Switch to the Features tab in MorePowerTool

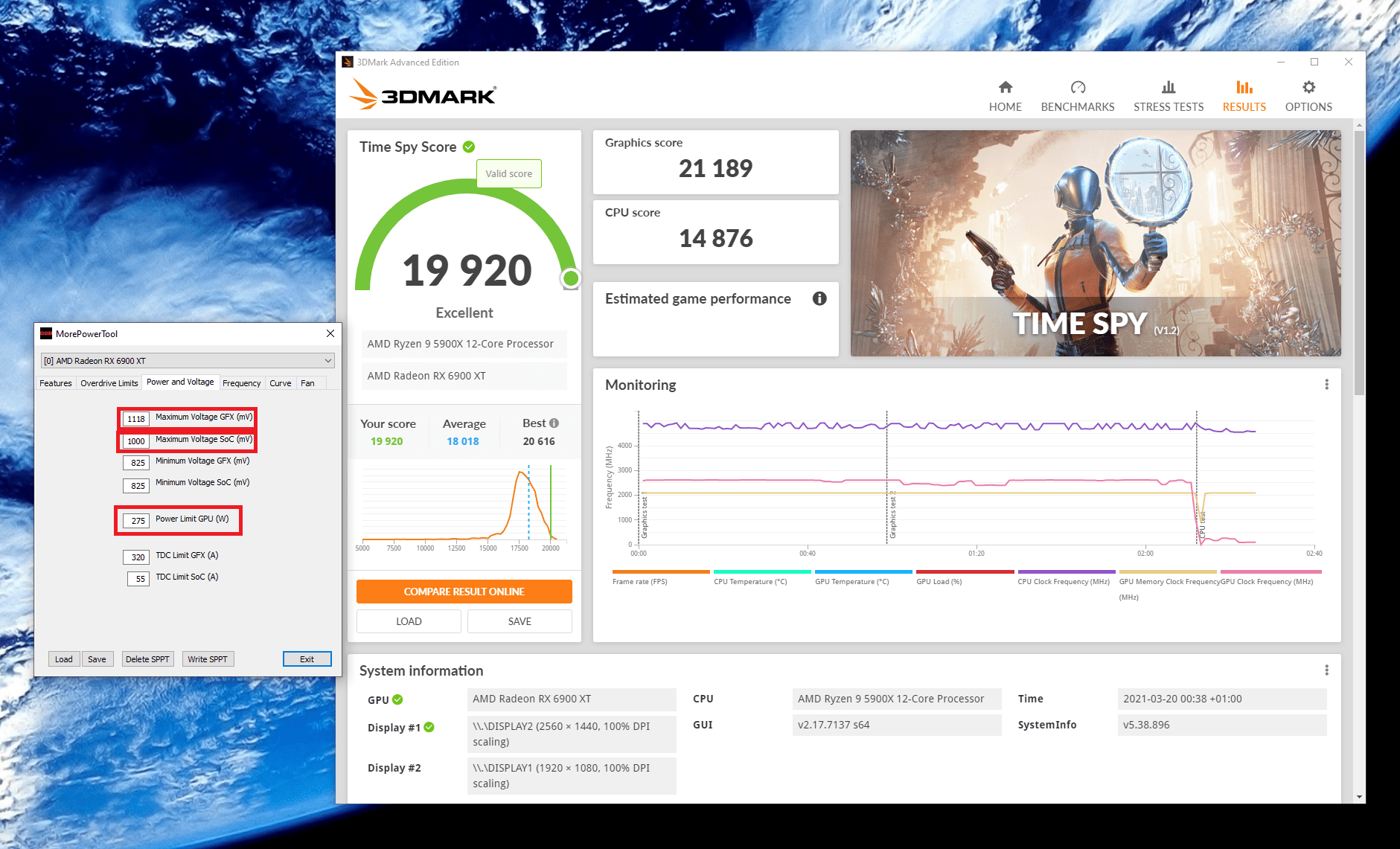tap(56, 383)
